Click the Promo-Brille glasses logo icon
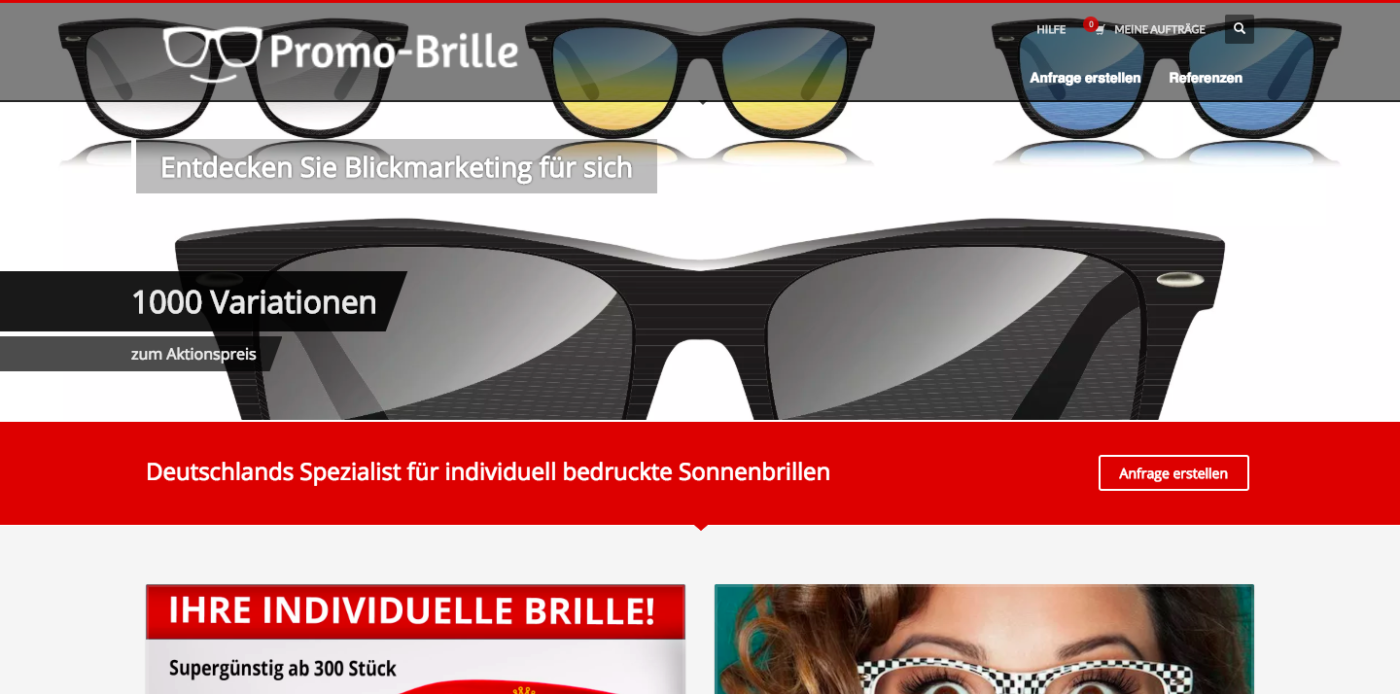This screenshot has height=694, width=1400. (212, 53)
